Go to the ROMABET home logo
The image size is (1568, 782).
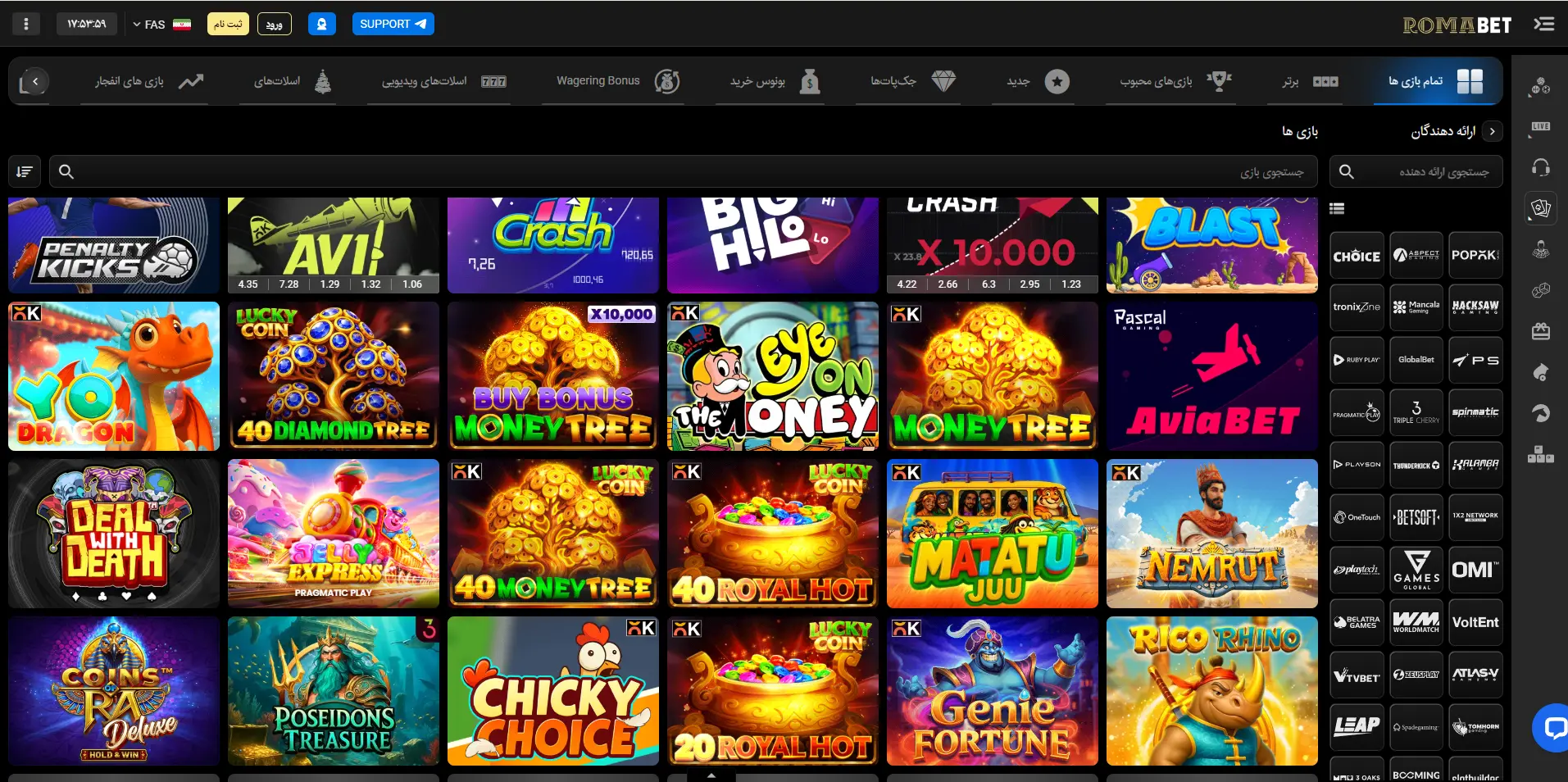point(1457,25)
